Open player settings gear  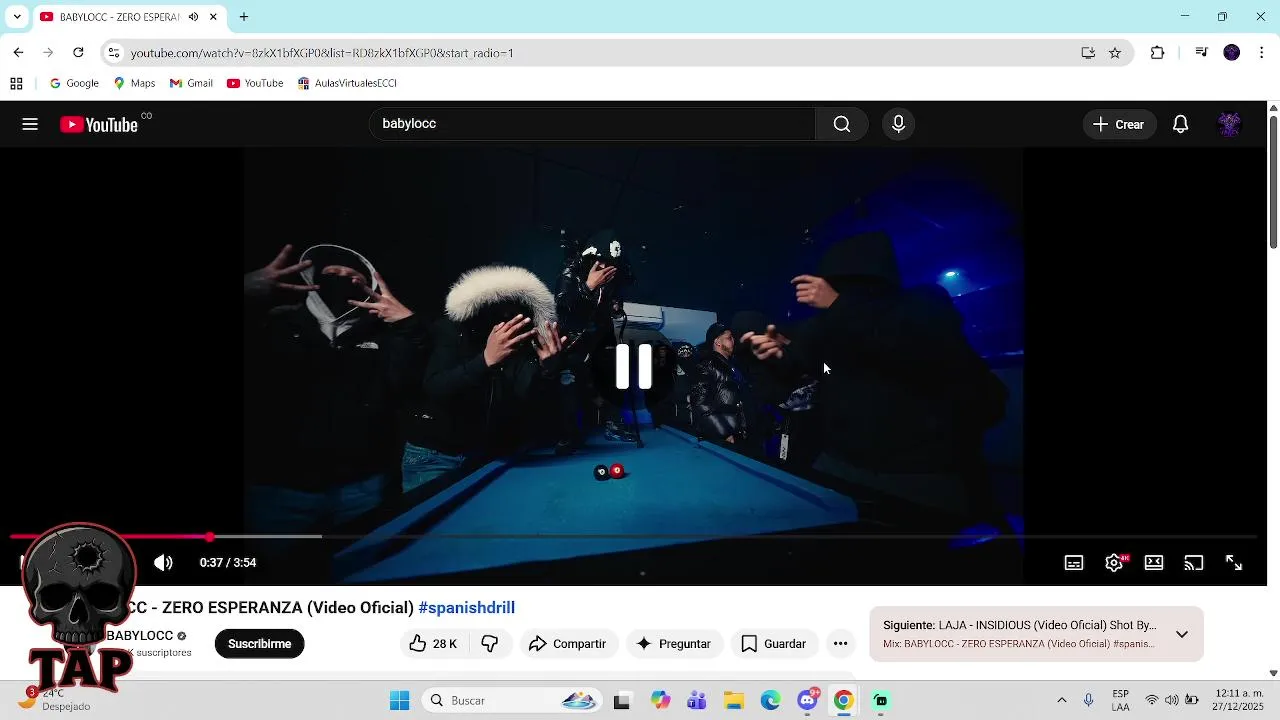pyautogui.click(x=1114, y=563)
